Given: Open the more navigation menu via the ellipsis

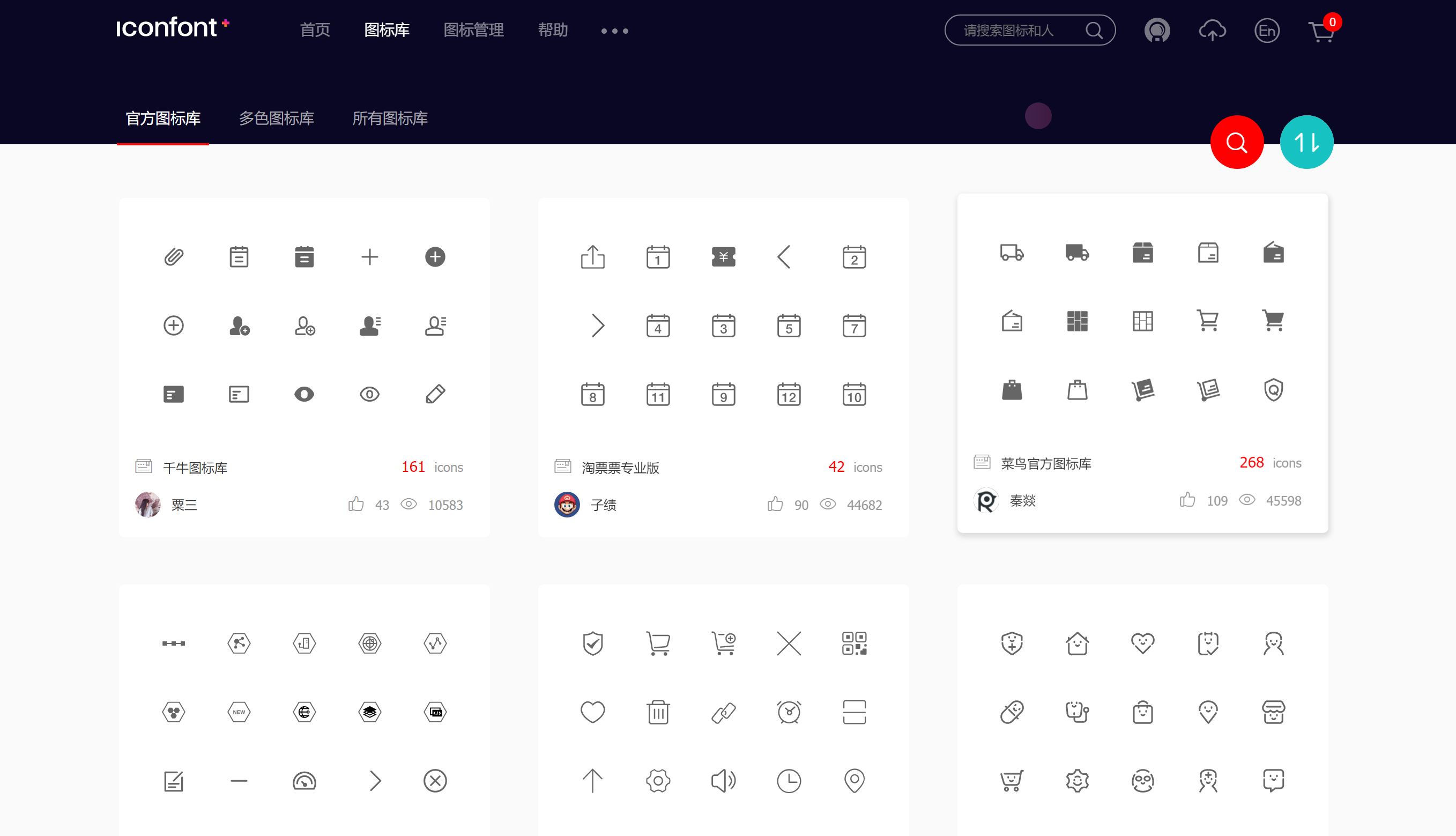Looking at the screenshot, I should (614, 31).
